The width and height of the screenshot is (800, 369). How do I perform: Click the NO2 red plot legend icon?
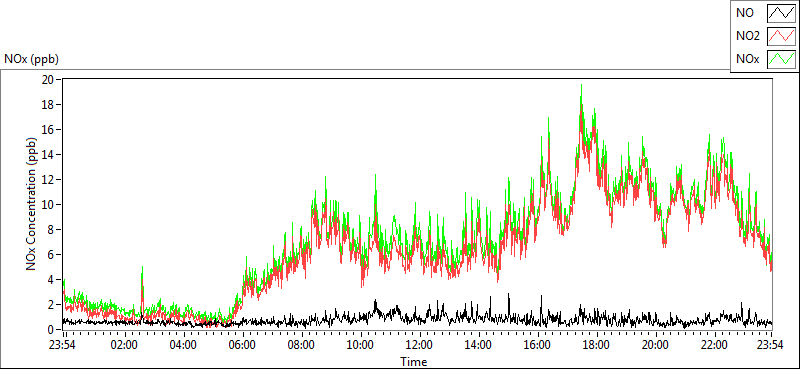(x=781, y=37)
